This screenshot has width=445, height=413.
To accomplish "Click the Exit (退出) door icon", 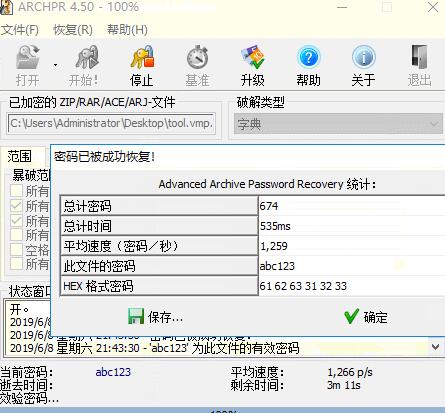I will [x=419, y=57].
